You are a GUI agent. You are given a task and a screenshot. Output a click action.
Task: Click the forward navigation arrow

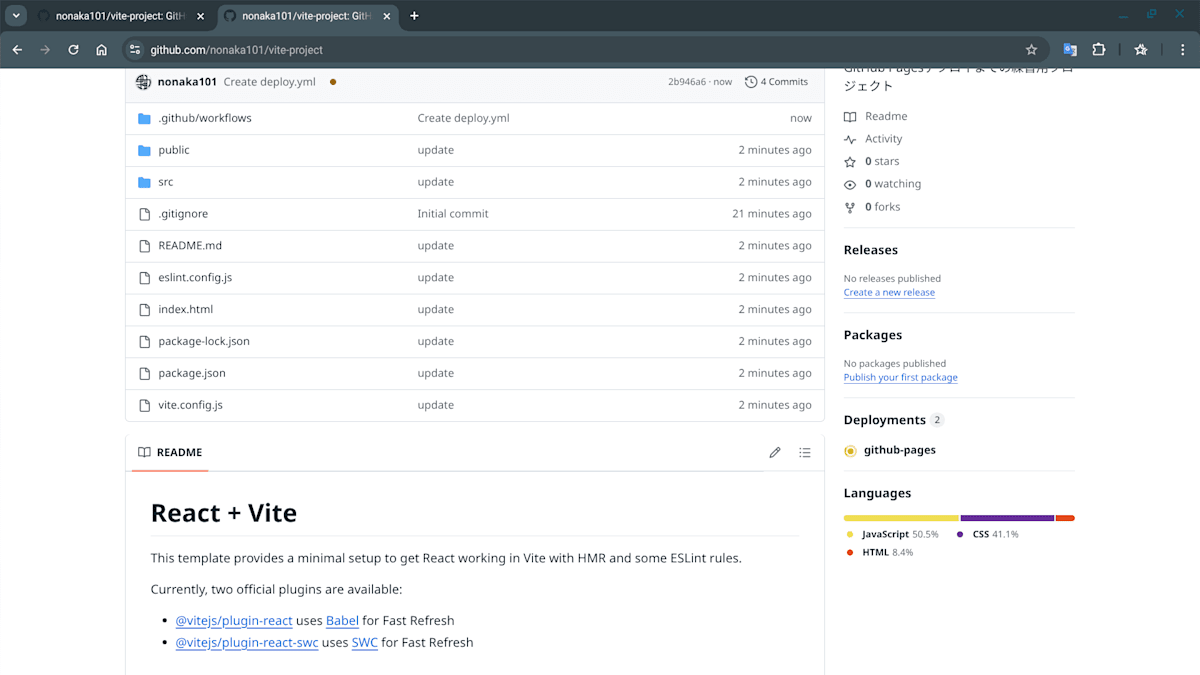45,49
